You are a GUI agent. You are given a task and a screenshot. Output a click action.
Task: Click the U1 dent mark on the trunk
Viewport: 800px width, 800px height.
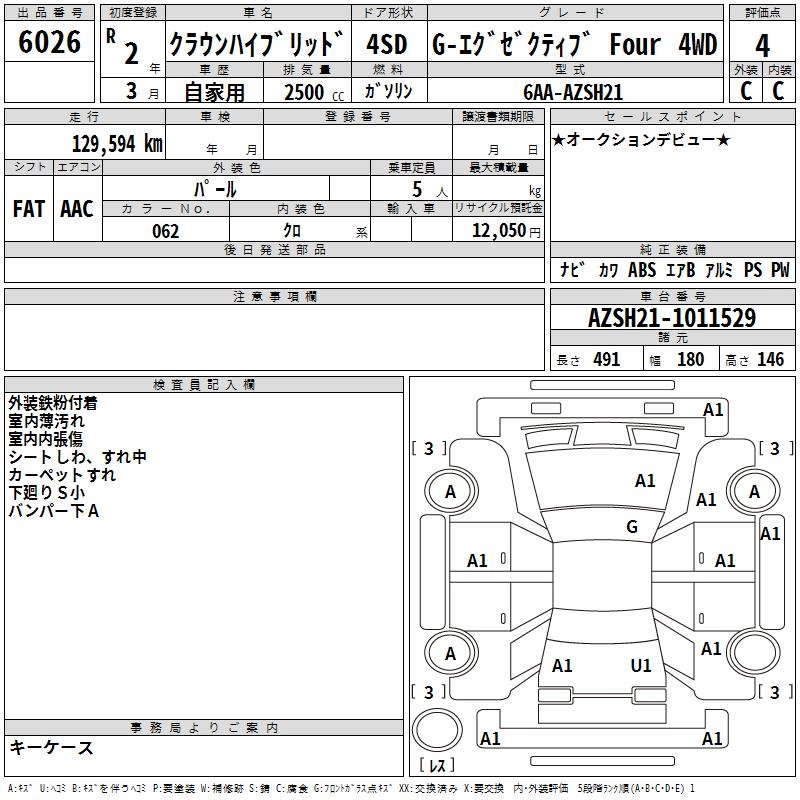pyautogui.click(x=641, y=665)
